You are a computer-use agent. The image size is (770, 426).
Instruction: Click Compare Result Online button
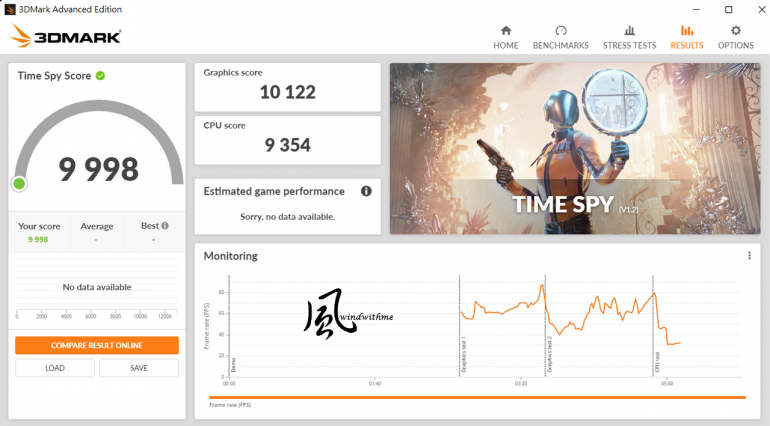[97, 345]
